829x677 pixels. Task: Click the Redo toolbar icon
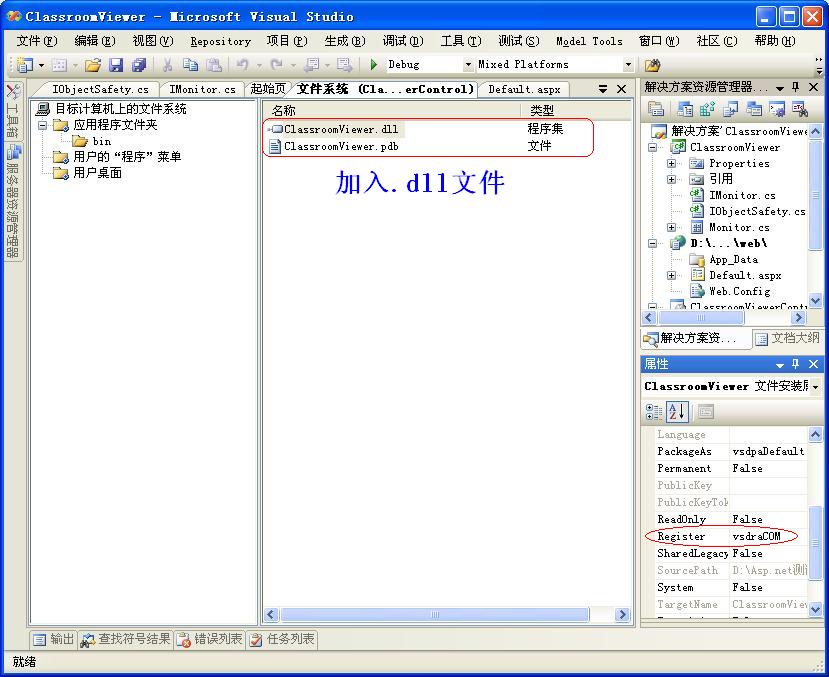tap(277, 65)
